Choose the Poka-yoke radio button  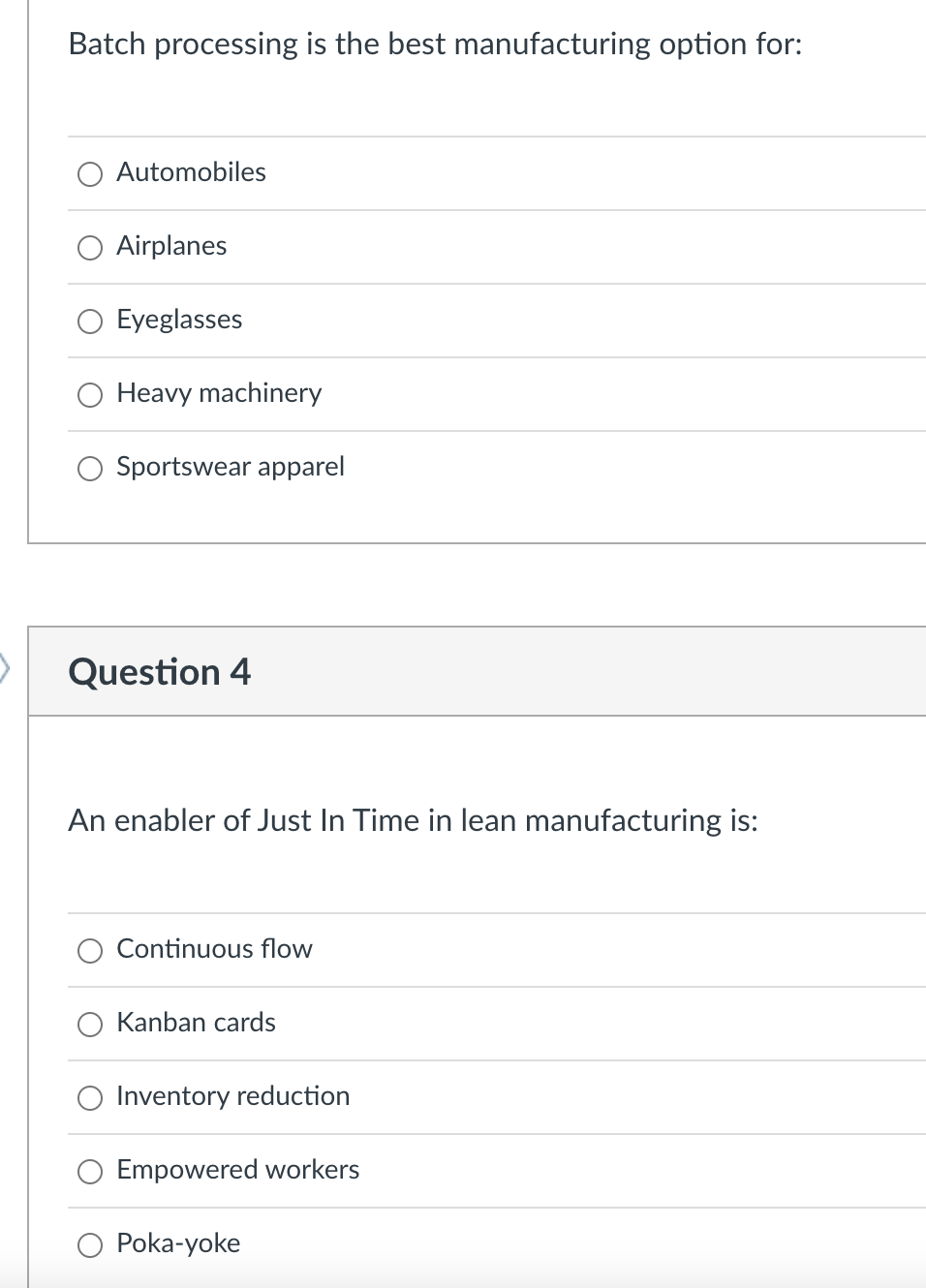click(x=90, y=1245)
